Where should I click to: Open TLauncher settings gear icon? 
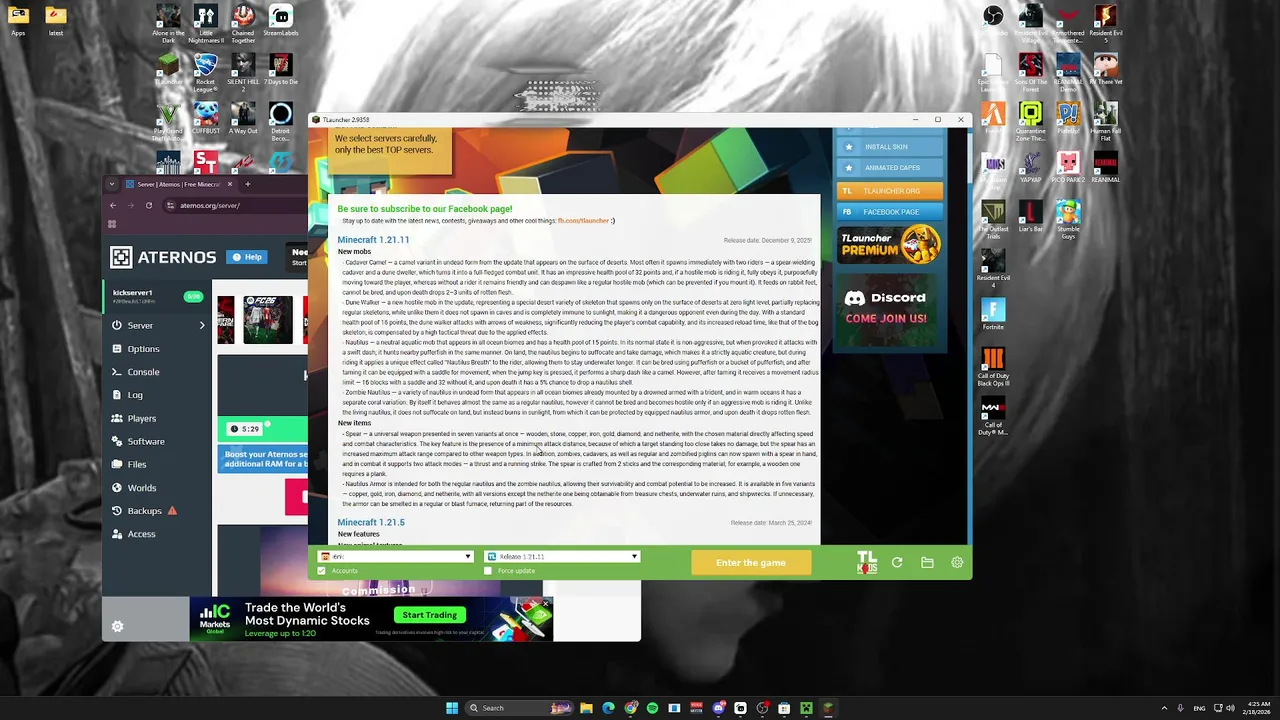[x=957, y=563]
